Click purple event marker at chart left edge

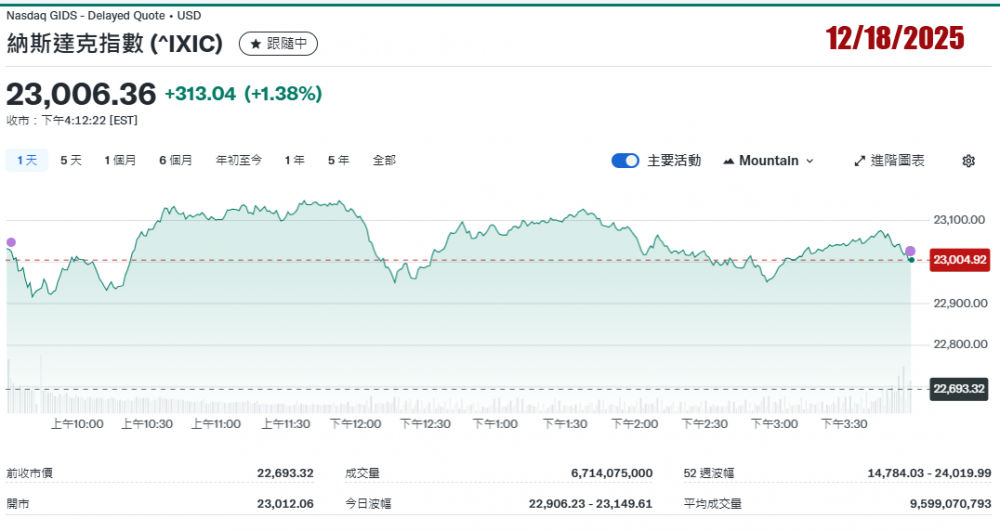[11, 242]
